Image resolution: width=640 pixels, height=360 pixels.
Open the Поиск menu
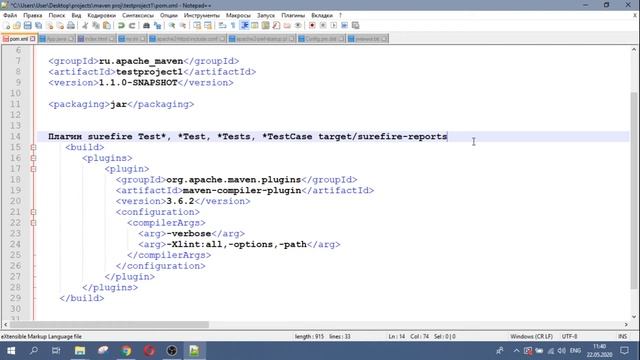[x=57, y=15]
